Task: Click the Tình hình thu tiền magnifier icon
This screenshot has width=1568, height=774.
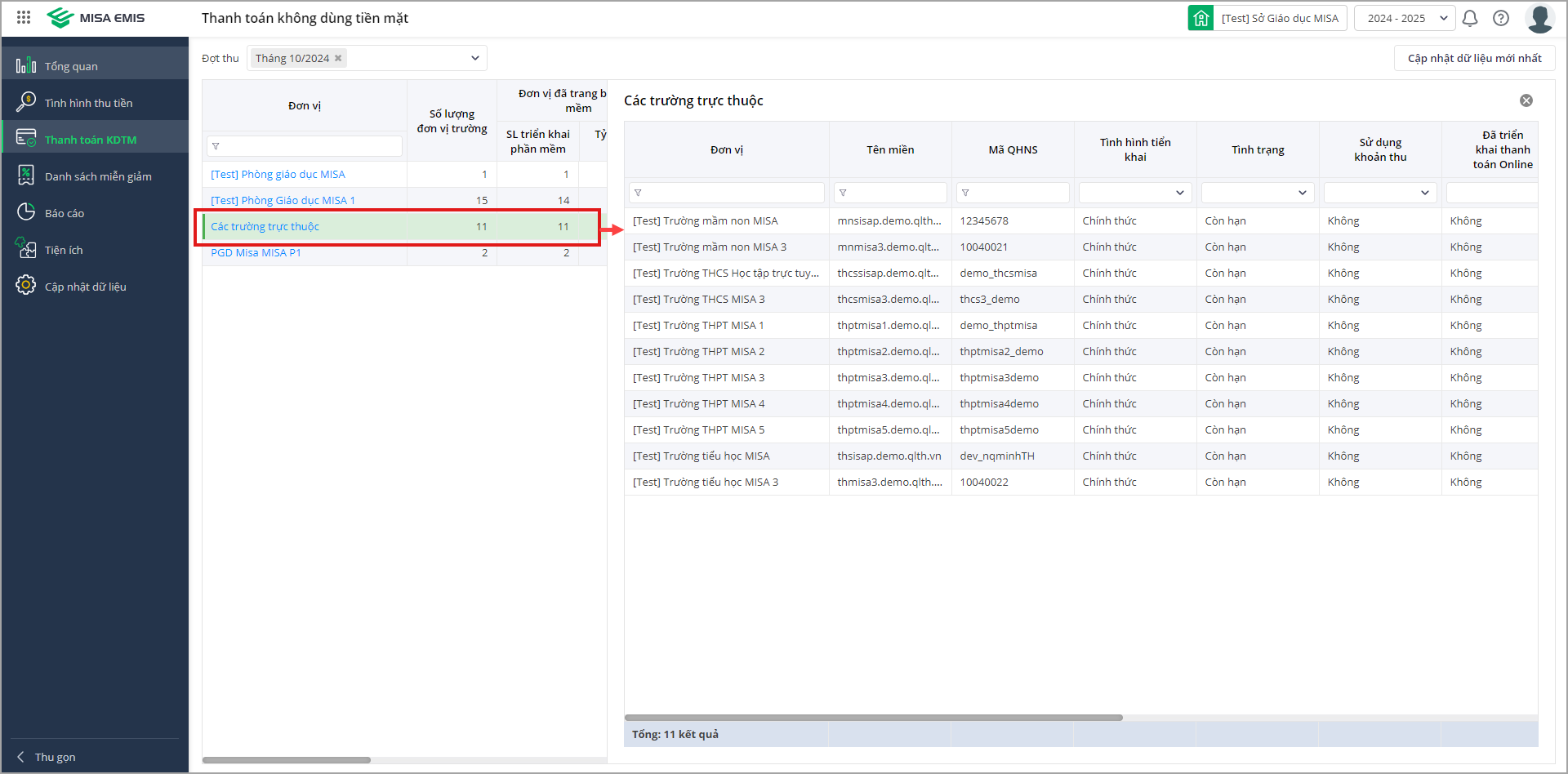Action: pos(26,102)
